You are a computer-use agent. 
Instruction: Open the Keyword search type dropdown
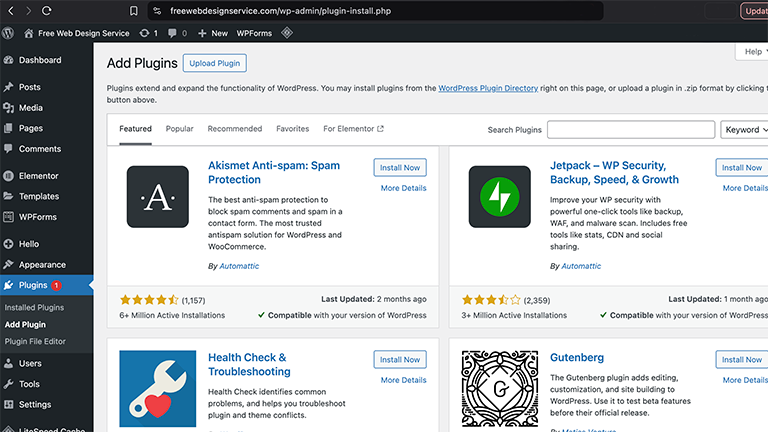[x=744, y=130]
